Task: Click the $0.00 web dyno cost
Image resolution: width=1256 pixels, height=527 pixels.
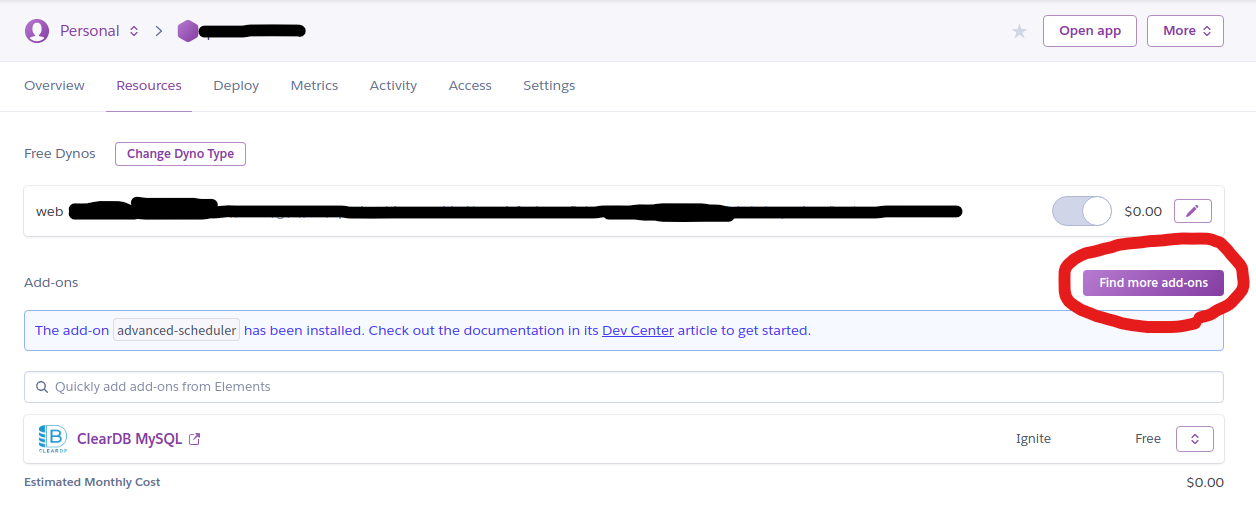Action: [x=1143, y=212]
